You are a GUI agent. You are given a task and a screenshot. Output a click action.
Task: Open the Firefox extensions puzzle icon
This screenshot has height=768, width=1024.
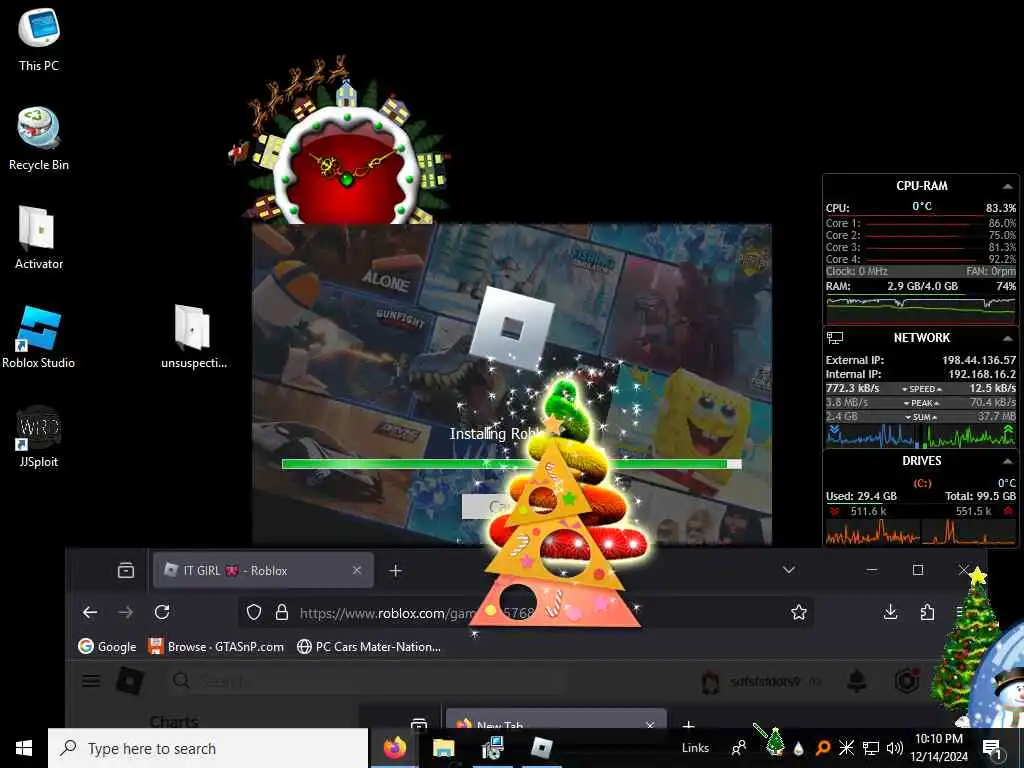[927, 612]
